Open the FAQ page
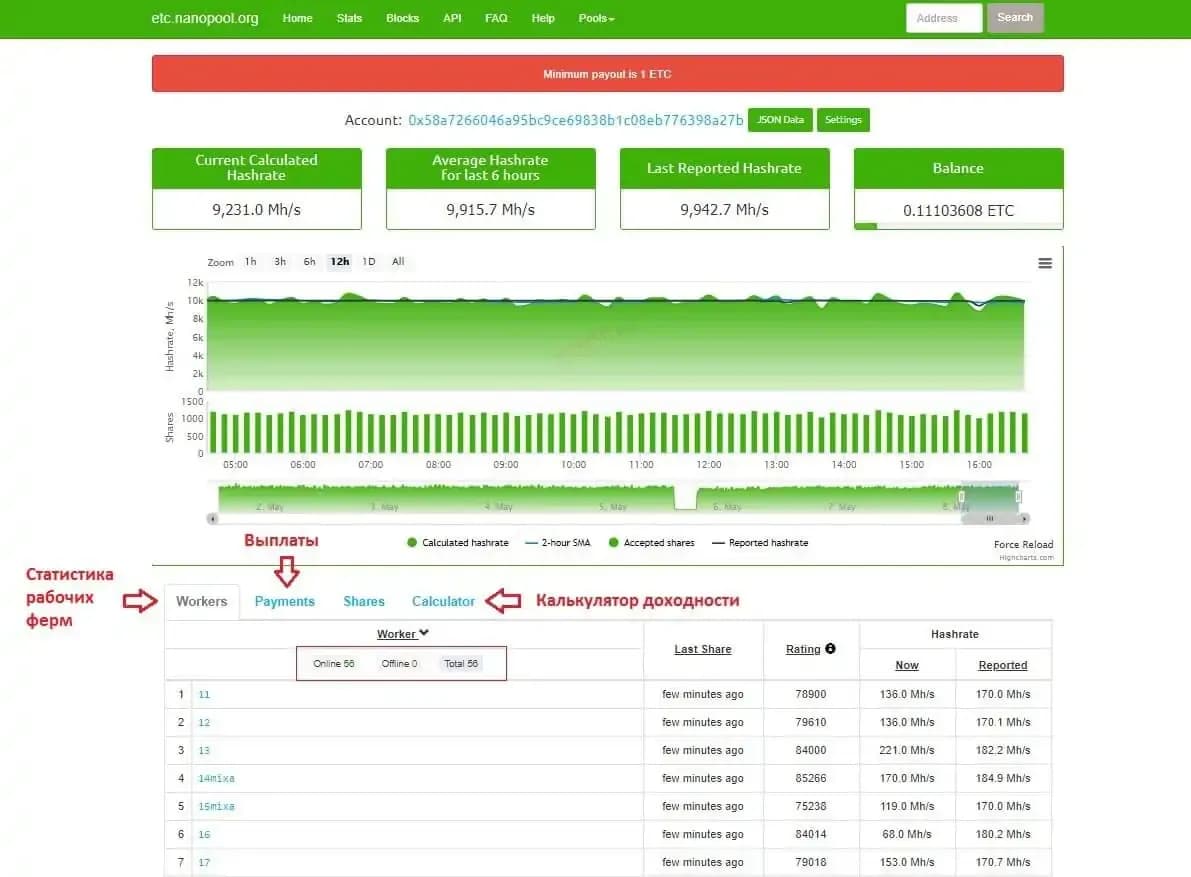Screen dimensions: 1191x877 point(496,18)
